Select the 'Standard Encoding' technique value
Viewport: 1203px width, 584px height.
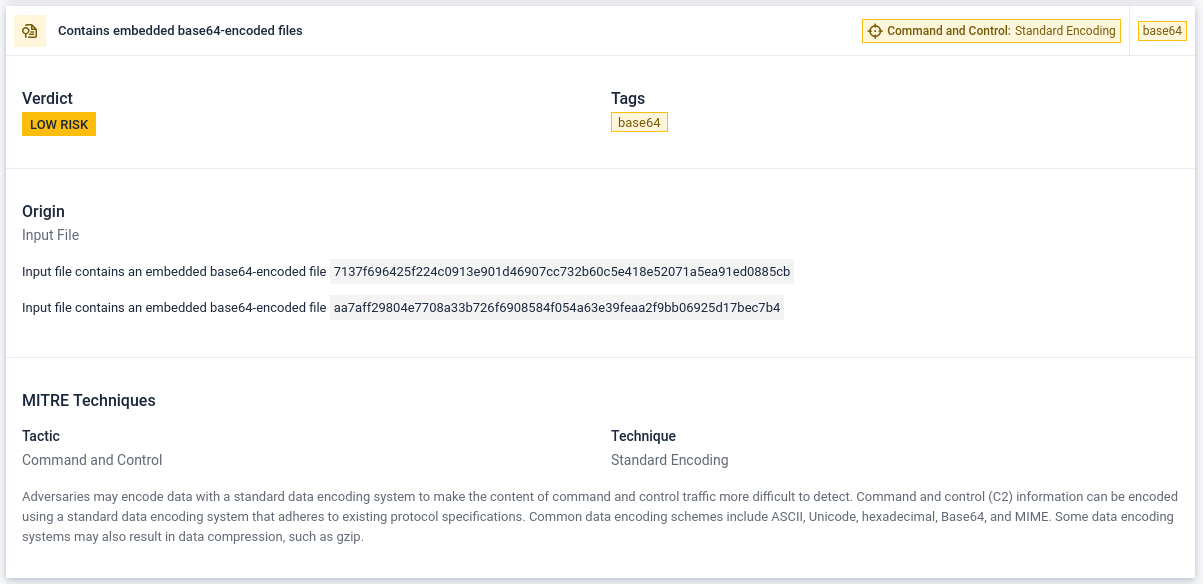pos(669,460)
